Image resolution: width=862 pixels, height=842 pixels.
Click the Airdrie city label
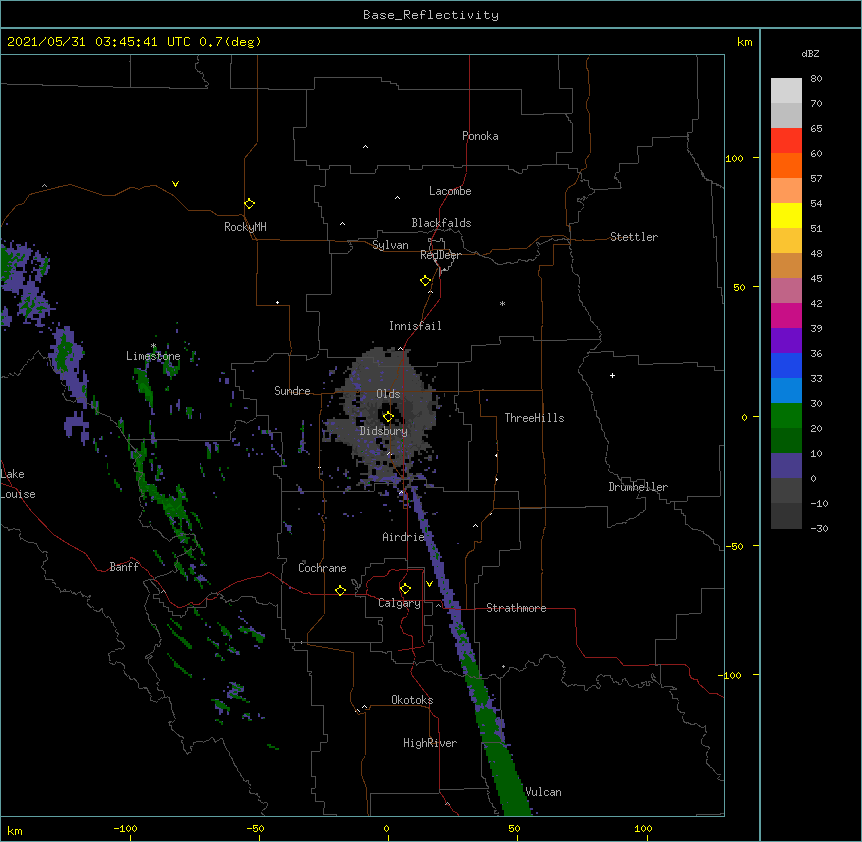click(x=403, y=537)
